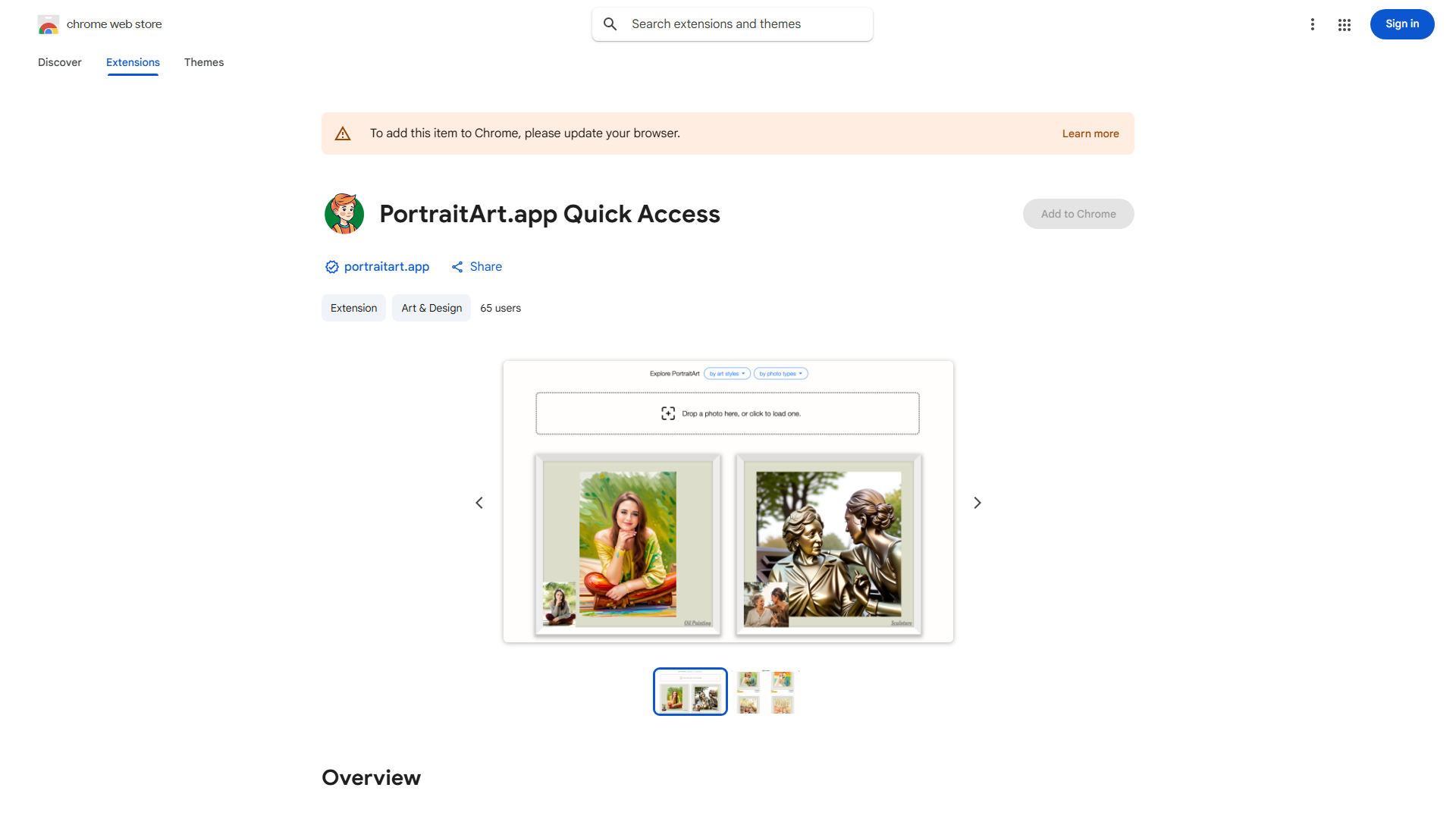This screenshot has height=819, width=1456.
Task: Open the 'by art styles' dropdown in preview
Action: (727, 374)
